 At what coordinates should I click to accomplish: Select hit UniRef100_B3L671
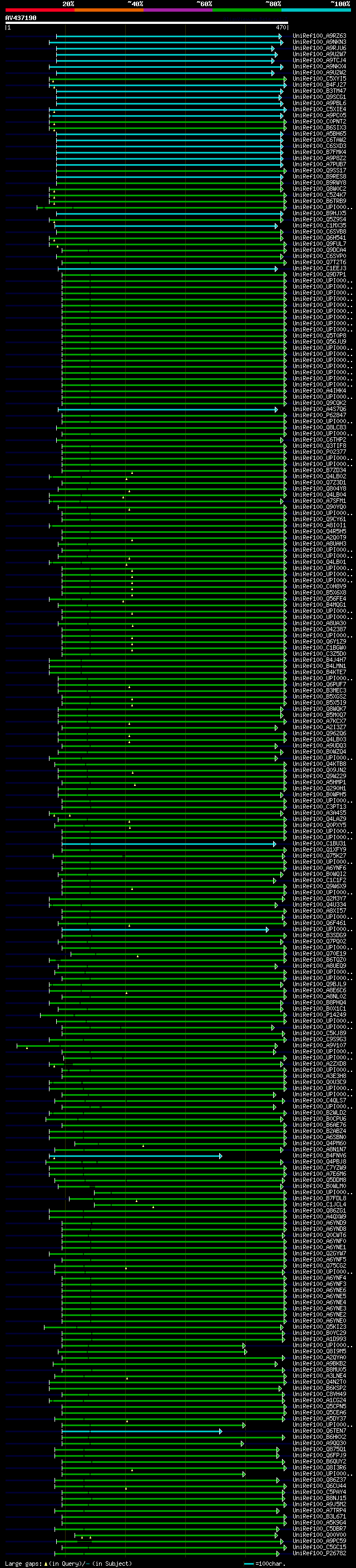[x=319, y=1516]
